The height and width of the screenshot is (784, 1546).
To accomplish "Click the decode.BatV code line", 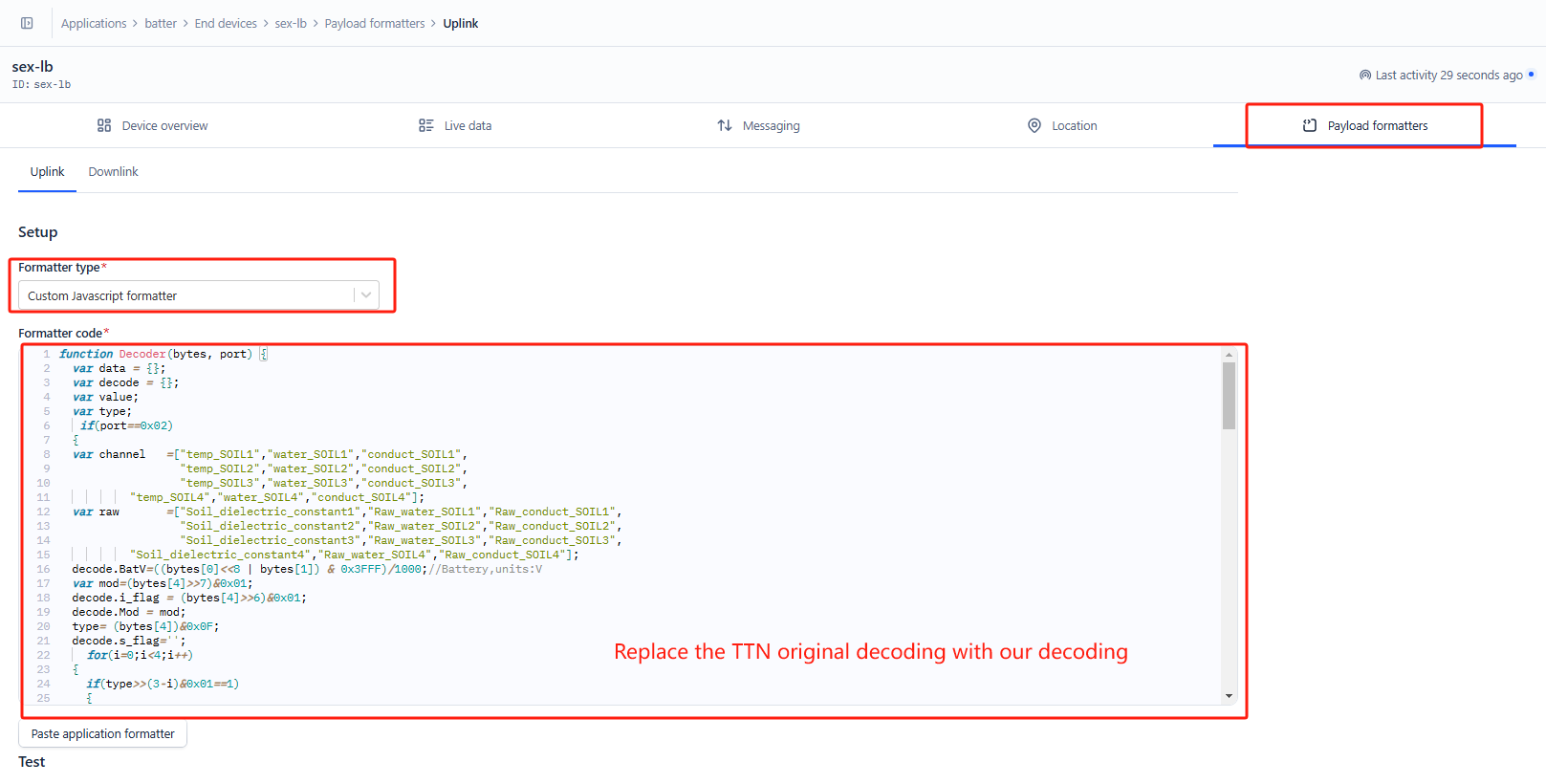I will click(307, 569).
